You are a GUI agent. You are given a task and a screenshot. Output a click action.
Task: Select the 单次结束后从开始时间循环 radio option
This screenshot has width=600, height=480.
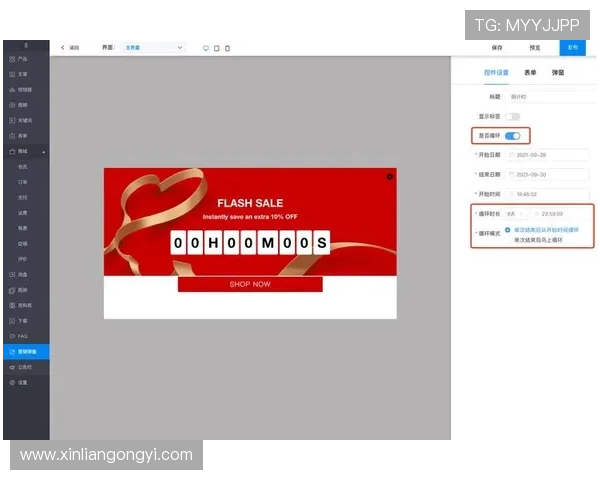coord(508,229)
